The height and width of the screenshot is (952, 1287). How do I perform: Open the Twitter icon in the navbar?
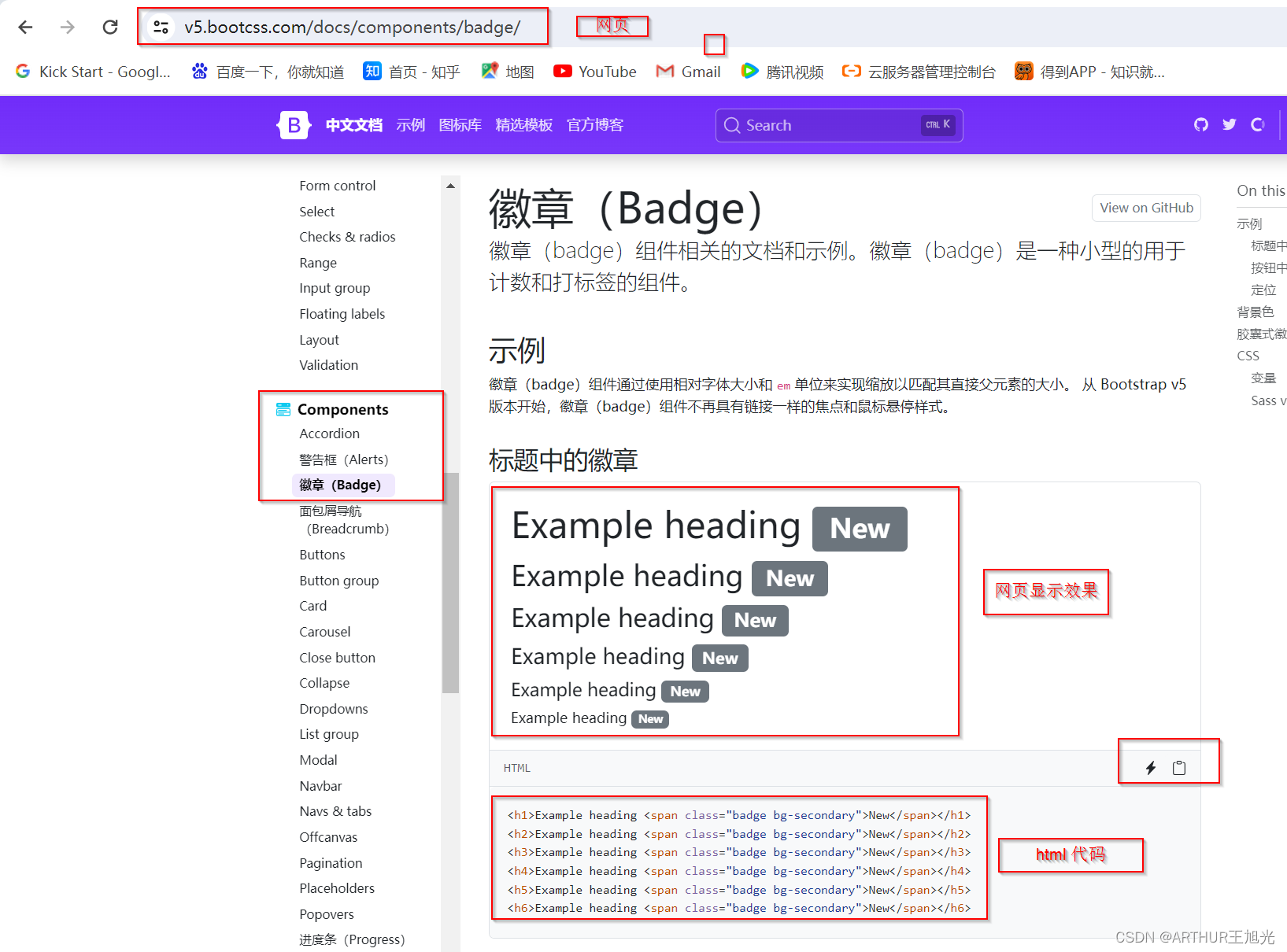click(x=1229, y=124)
